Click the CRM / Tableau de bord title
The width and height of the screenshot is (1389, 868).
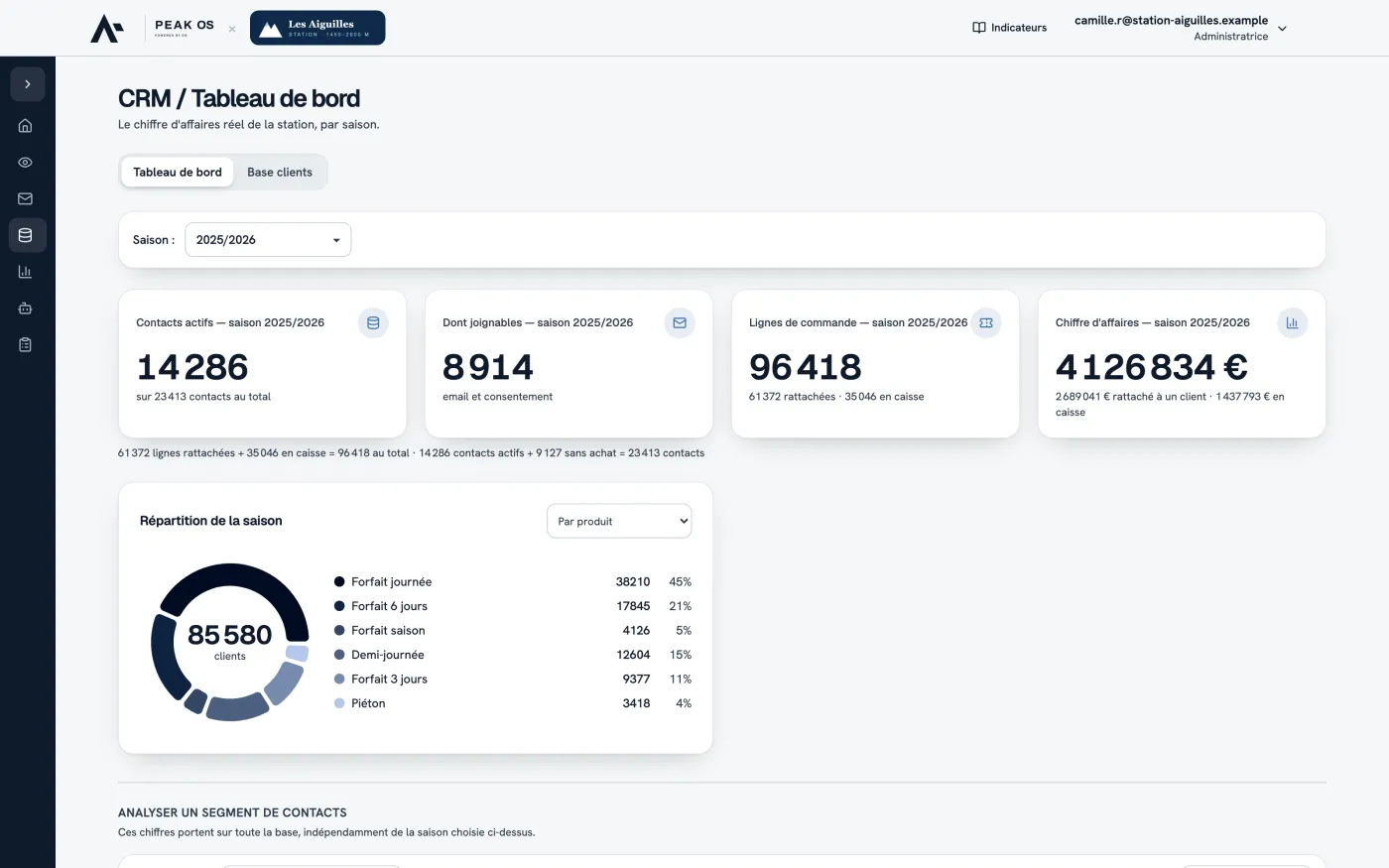click(x=239, y=99)
